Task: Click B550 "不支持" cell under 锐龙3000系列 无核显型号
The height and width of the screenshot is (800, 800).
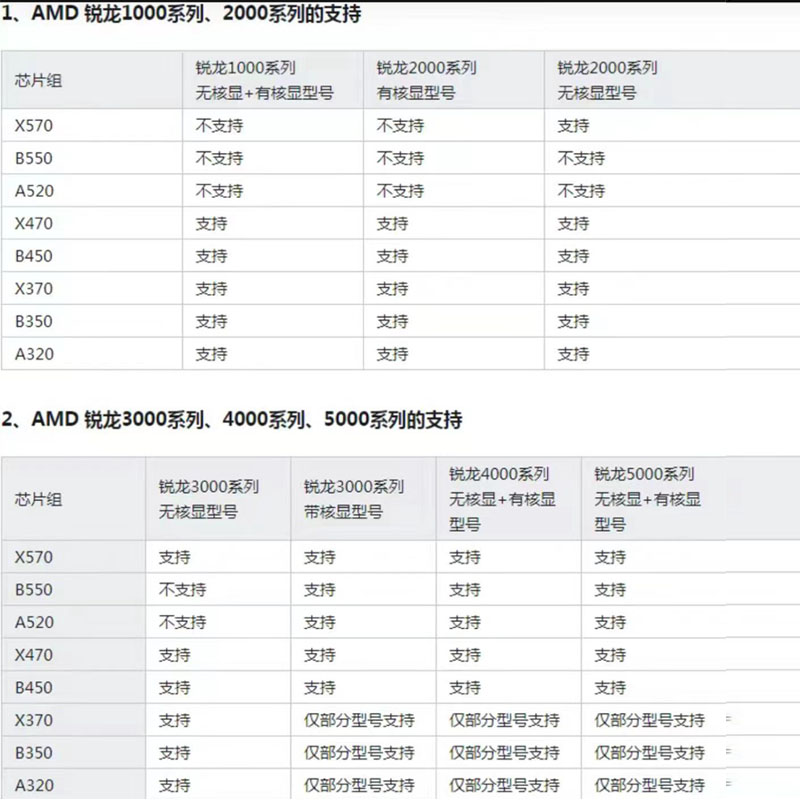Action: [183, 590]
